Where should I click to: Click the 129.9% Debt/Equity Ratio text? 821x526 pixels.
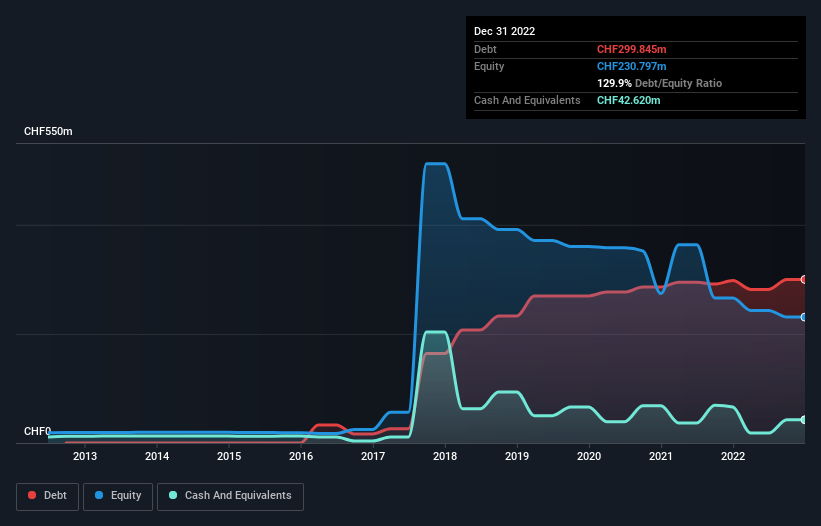coord(659,83)
